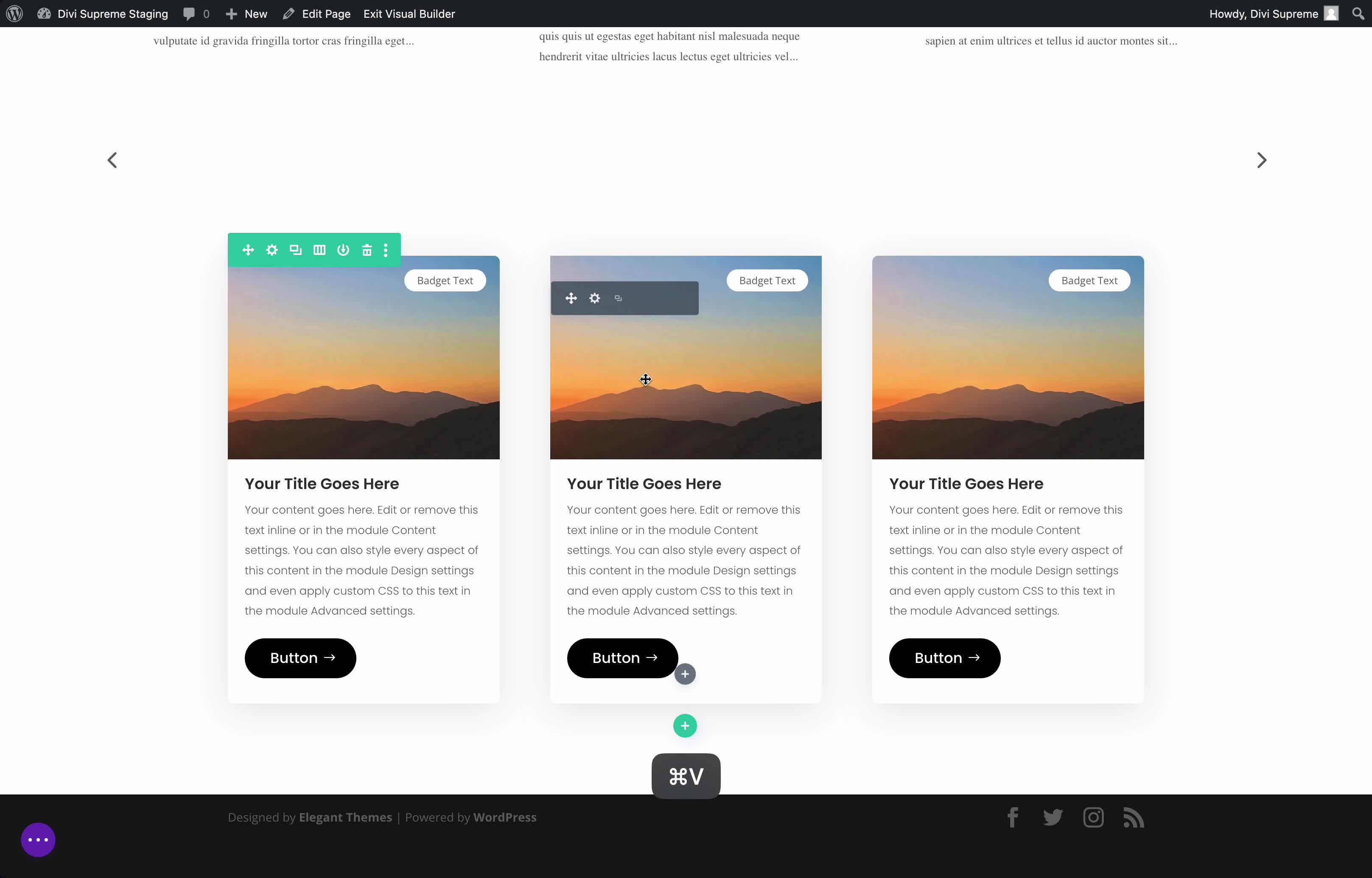Click the green row power/save icon
The width and height of the screenshot is (1372, 878).
click(x=343, y=250)
